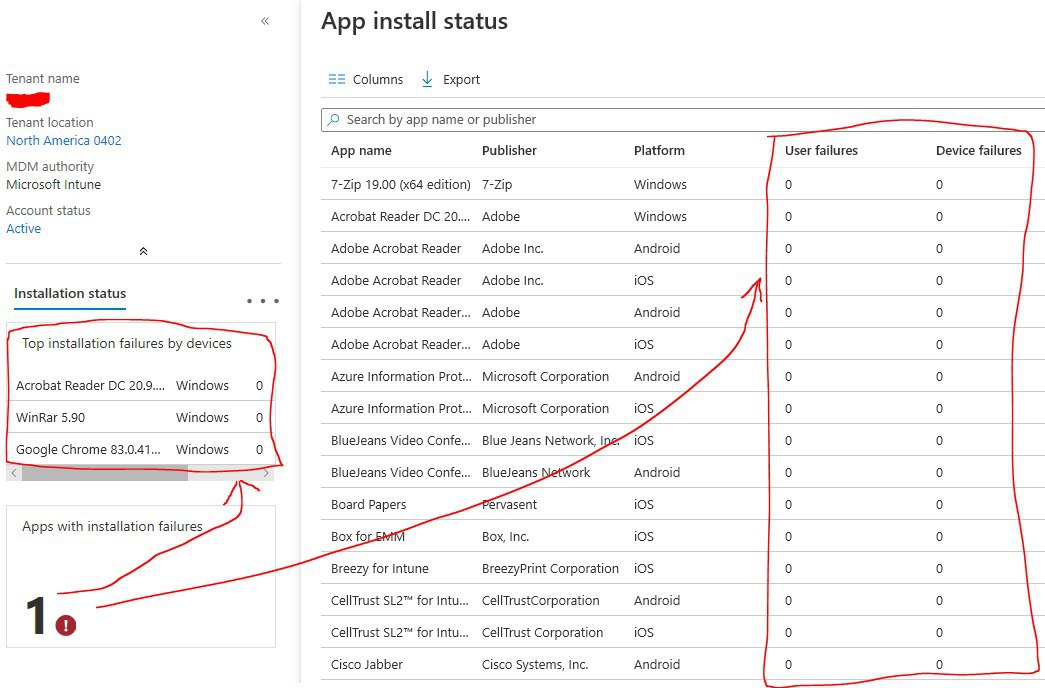Open the Acrobat Reader DC 20 table row
The width and height of the screenshot is (1045, 688).
click(x=683, y=217)
